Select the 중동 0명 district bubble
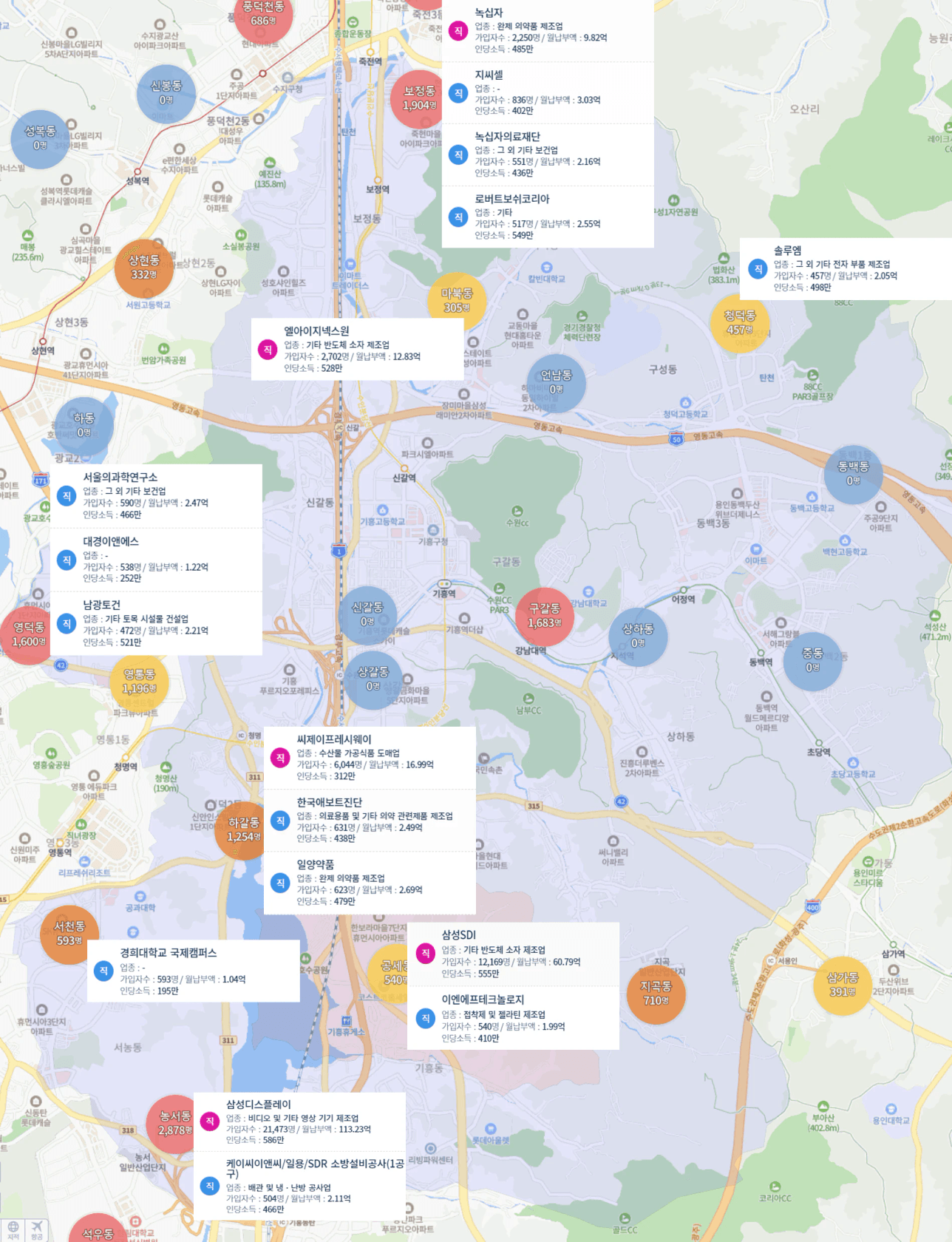 [x=812, y=660]
